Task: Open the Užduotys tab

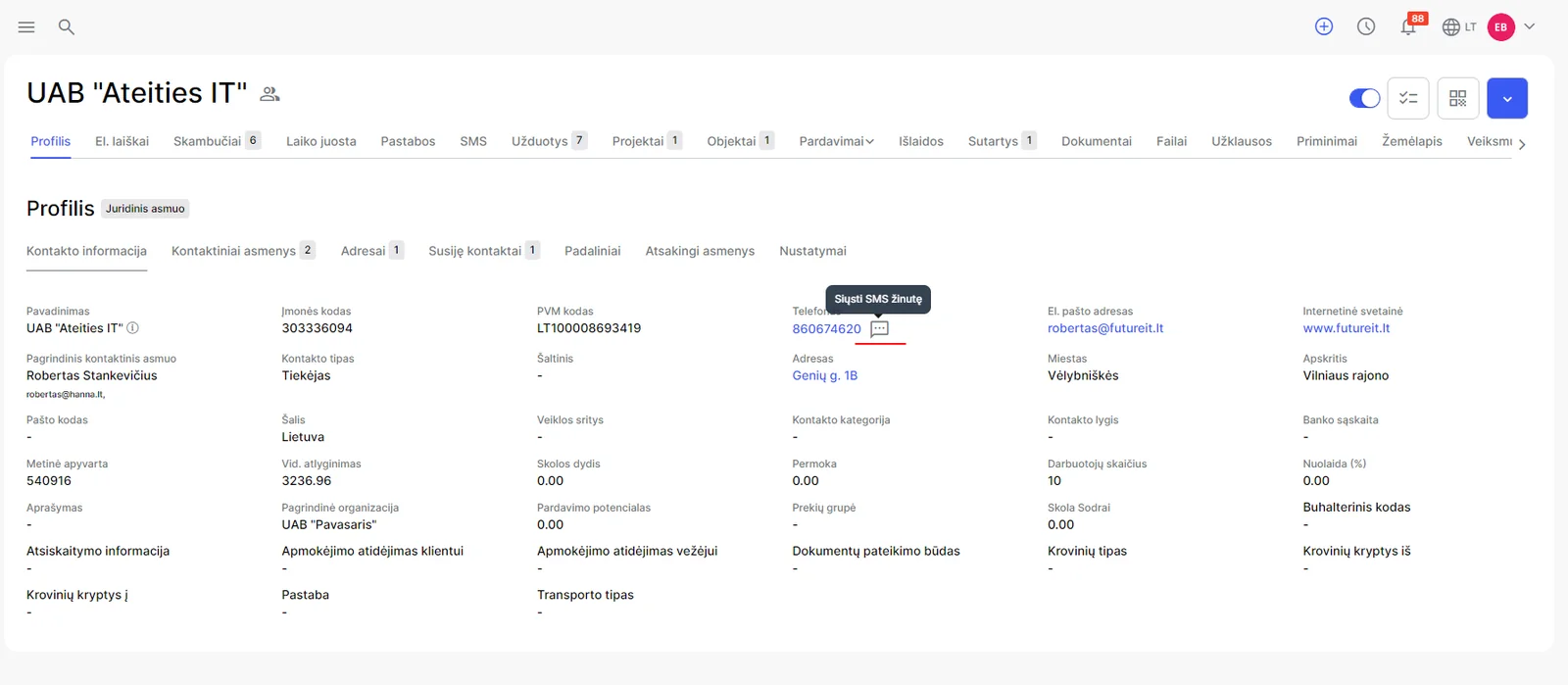Action: [x=549, y=141]
